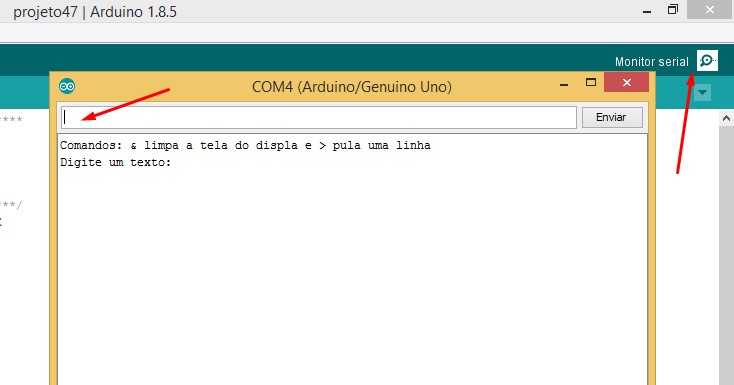Minimize the projeto47 Arduino window
The width and height of the screenshot is (734, 385).
click(647, 11)
